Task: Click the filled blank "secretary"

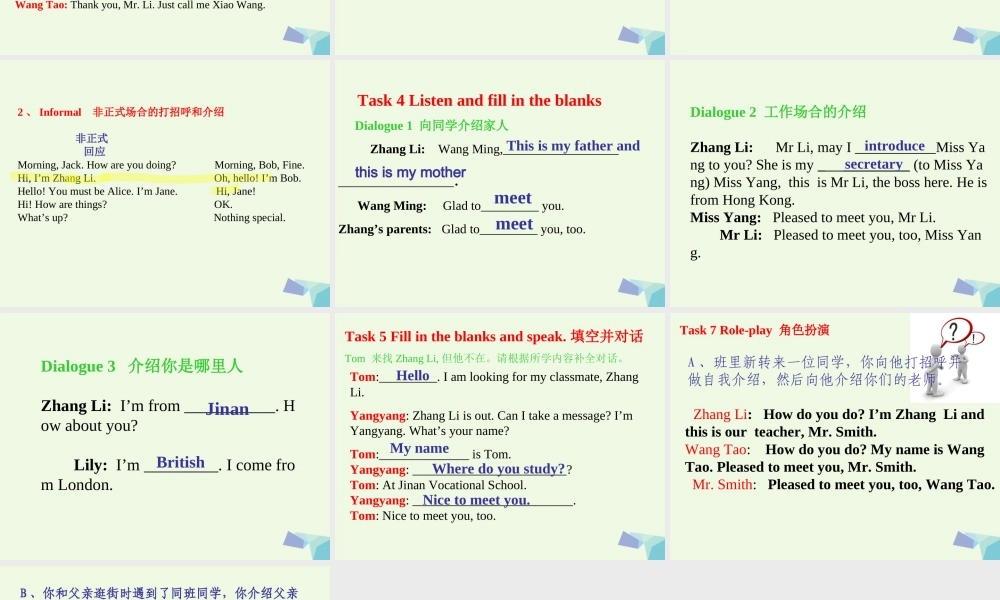Action: tap(873, 165)
